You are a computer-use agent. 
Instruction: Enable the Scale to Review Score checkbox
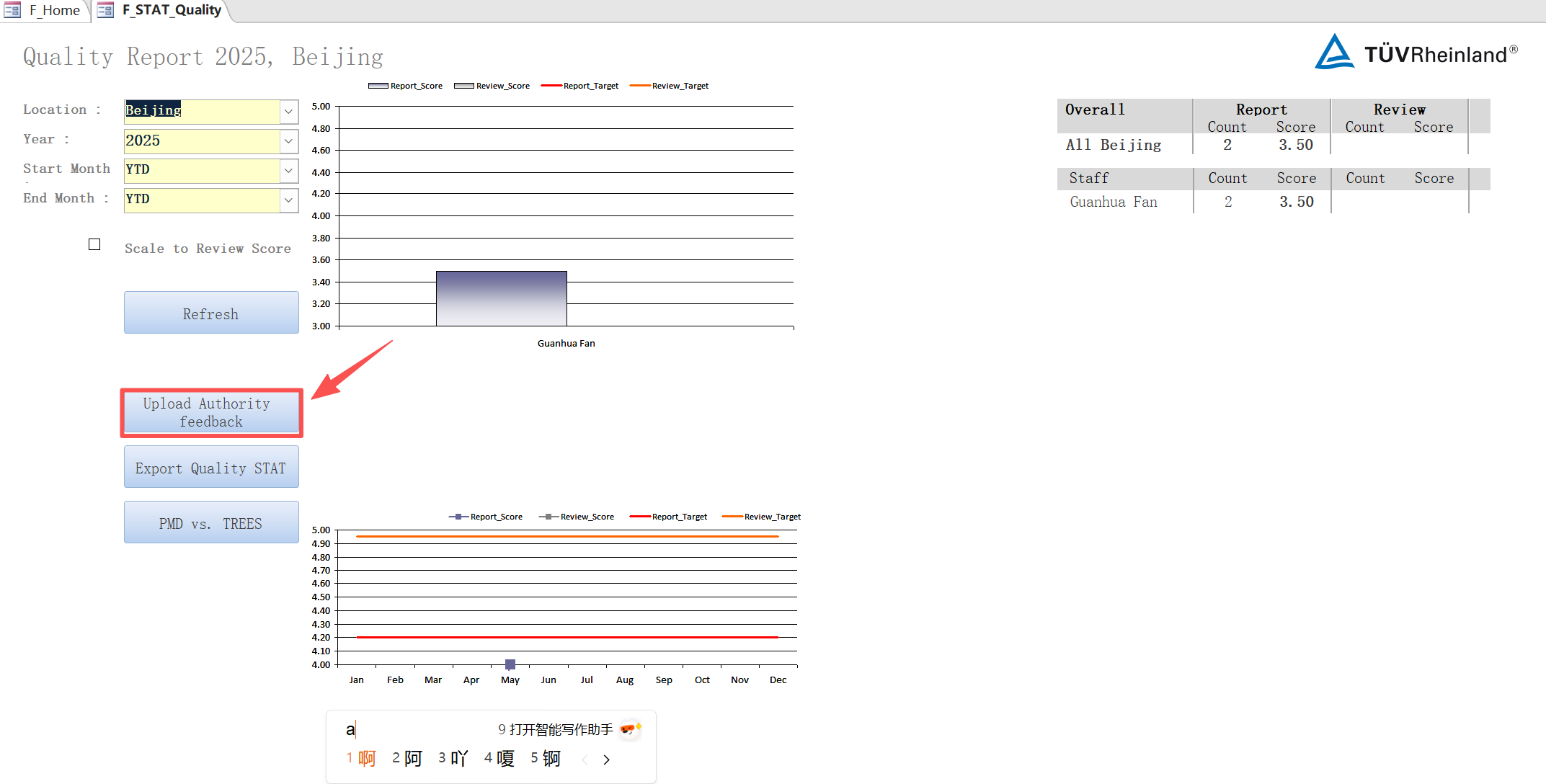click(94, 244)
